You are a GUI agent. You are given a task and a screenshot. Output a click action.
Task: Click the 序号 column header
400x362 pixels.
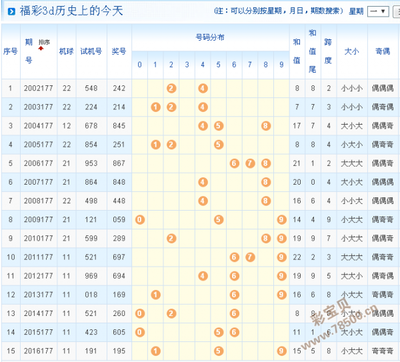[x=10, y=51]
